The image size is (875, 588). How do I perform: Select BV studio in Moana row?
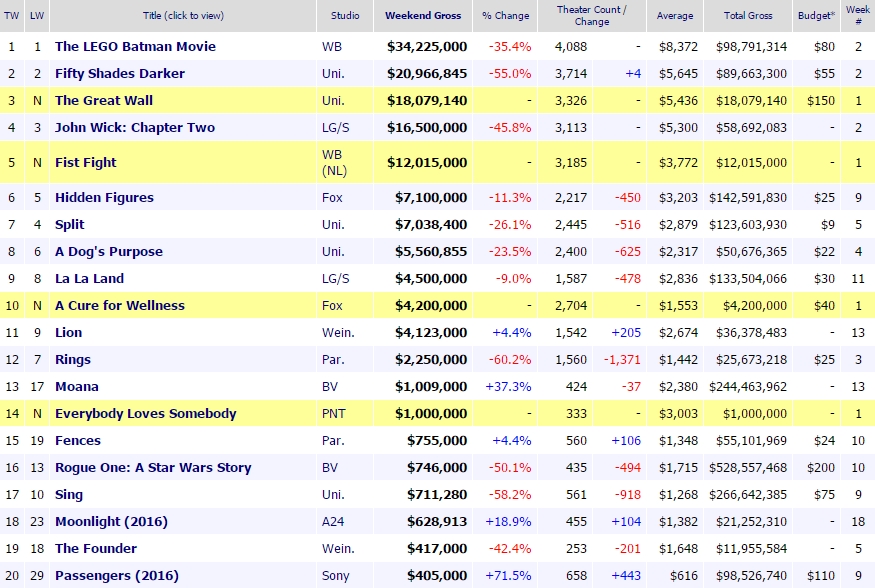coord(330,387)
